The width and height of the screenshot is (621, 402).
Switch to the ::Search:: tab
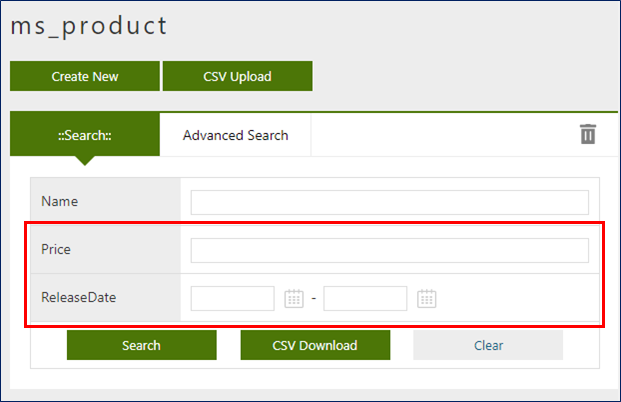coord(85,135)
